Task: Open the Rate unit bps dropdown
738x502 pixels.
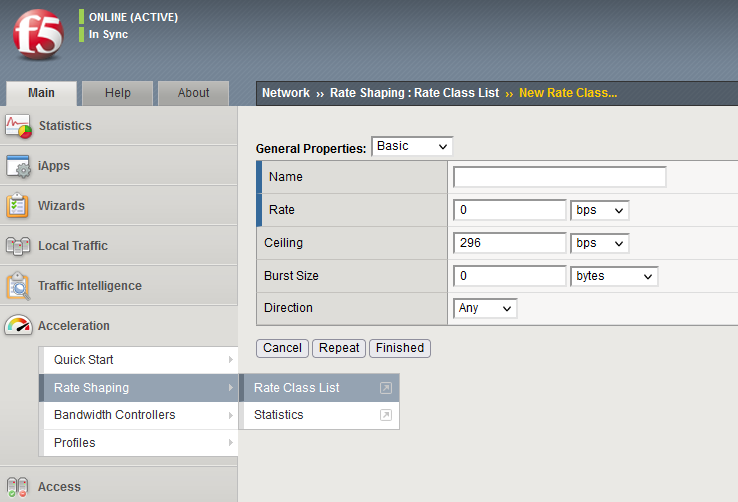Action: click(x=599, y=210)
